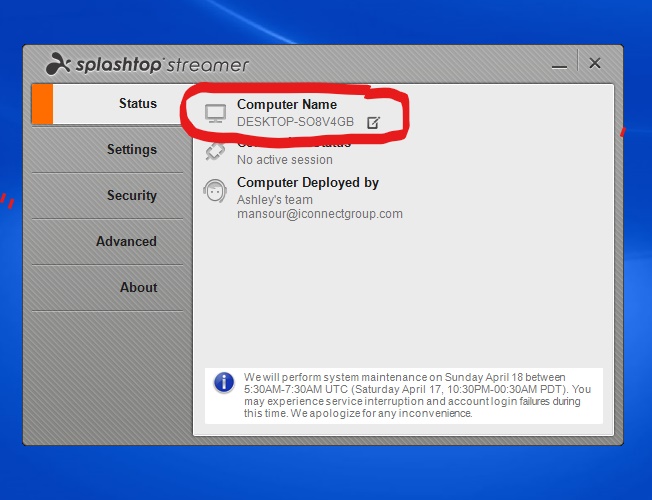Click the headset agent icon
The image size is (652, 500).
[215, 191]
